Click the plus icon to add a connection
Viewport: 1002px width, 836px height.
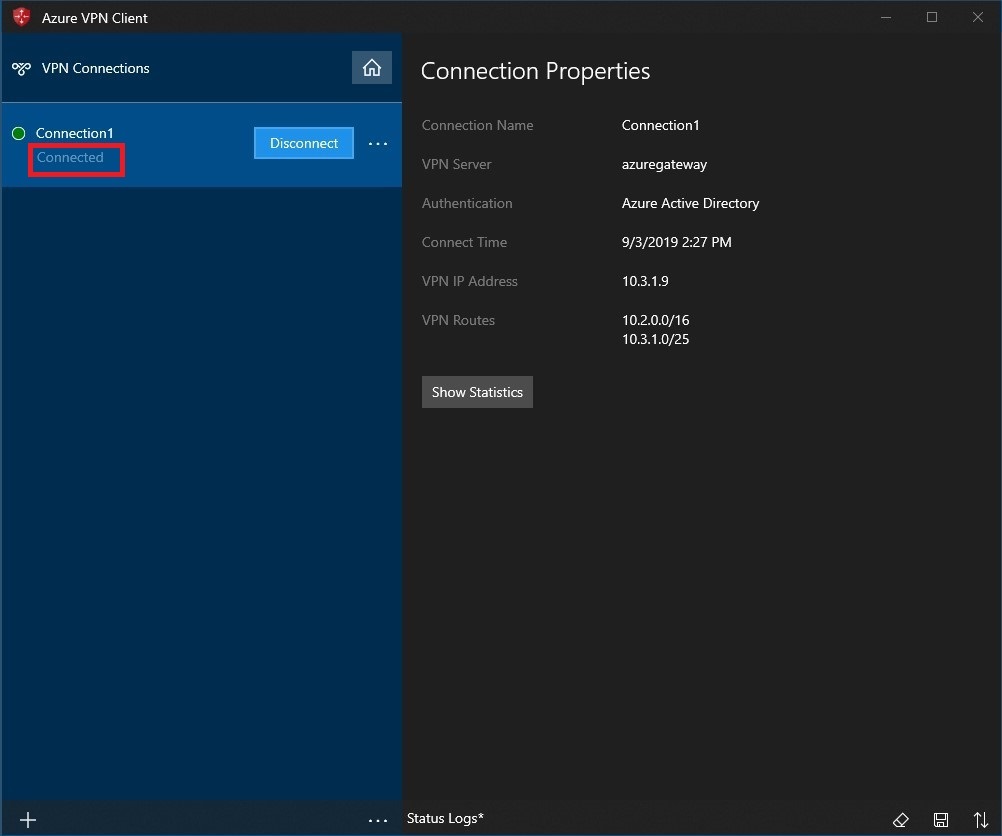pos(27,819)
